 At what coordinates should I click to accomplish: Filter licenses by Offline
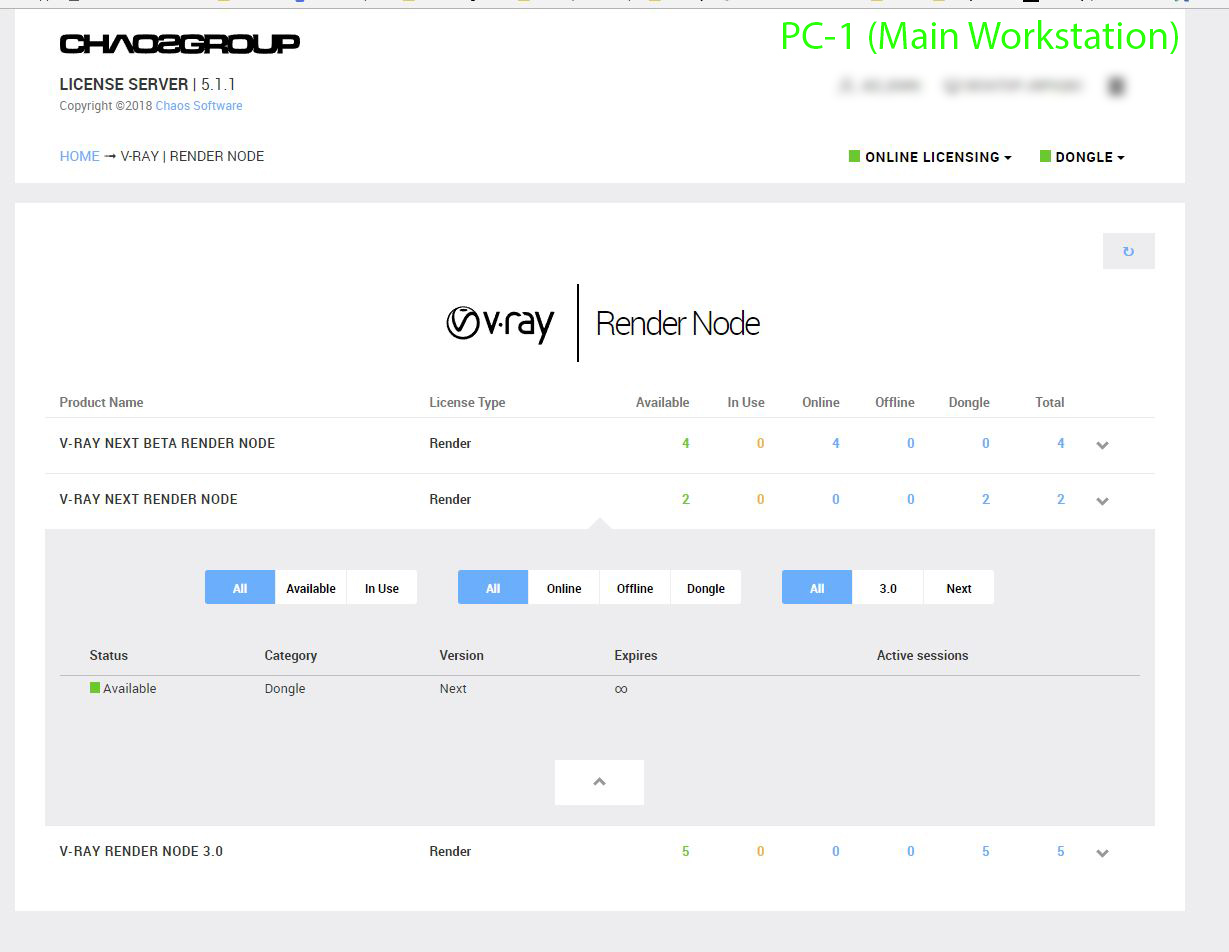[x=635, y=588]
